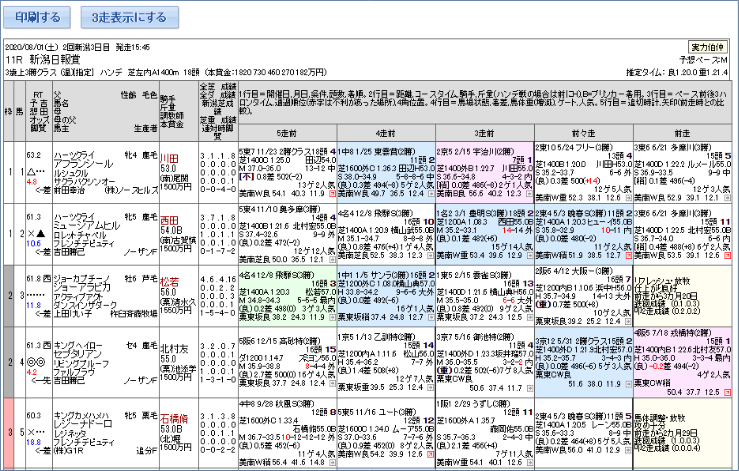Select horse name ジョーアラビカ
This screenshot has height=471, width=739.
click(x=82, y=288)
